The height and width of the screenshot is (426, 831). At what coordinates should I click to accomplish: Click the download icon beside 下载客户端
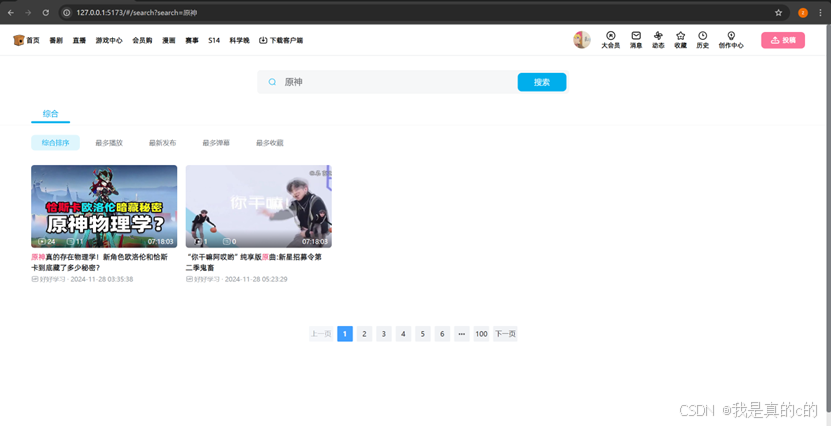pos(263,40)
